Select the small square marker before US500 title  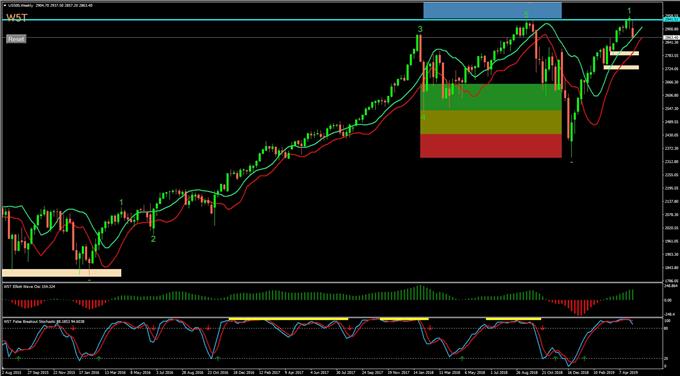(x=5, y=4)
